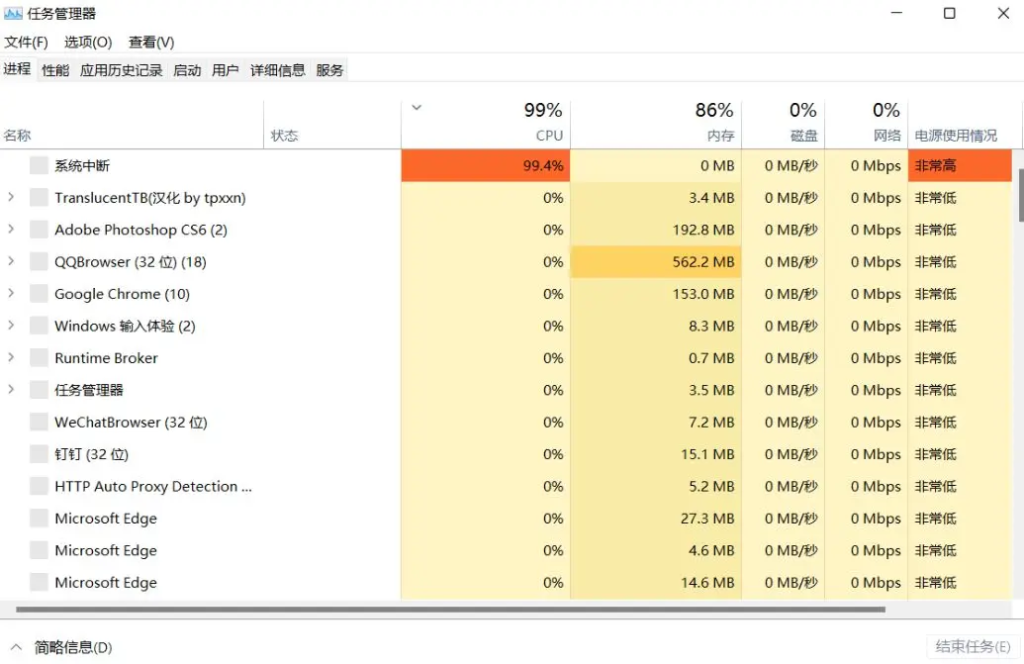Click the 简略信息(D) link
The image size is (1024, 664).
coord(73,647)
